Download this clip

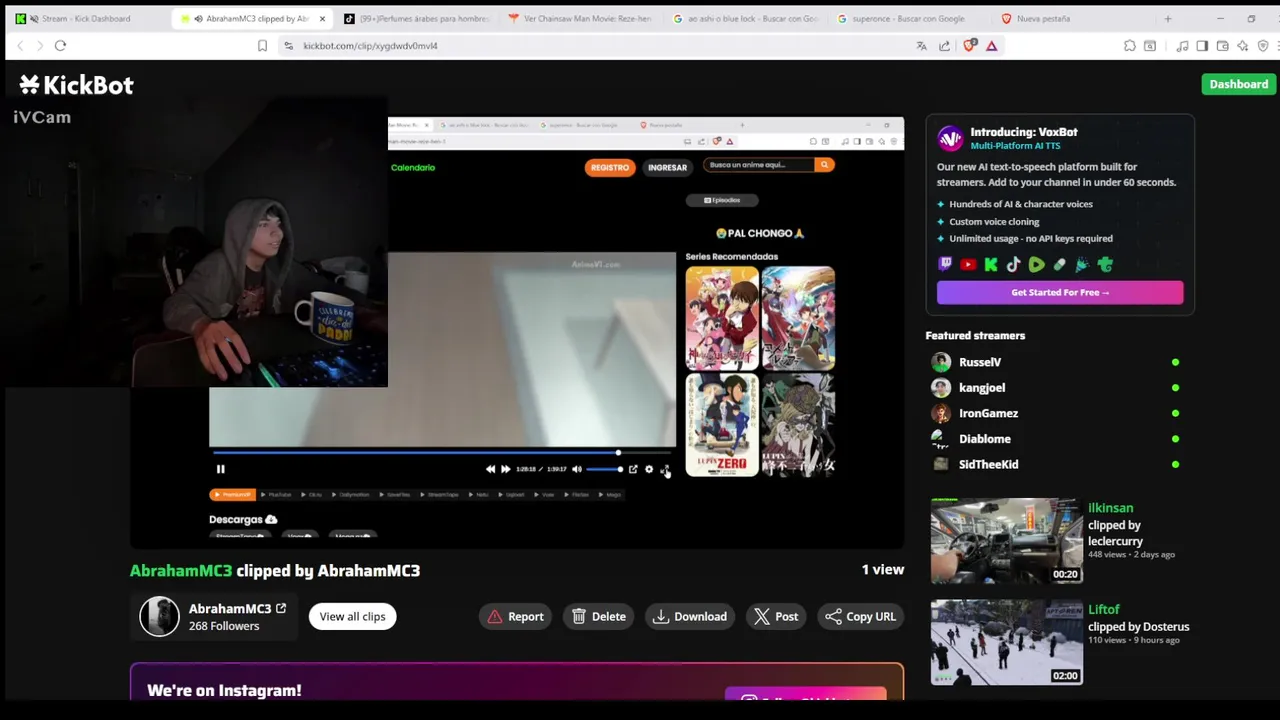(690, 616)
